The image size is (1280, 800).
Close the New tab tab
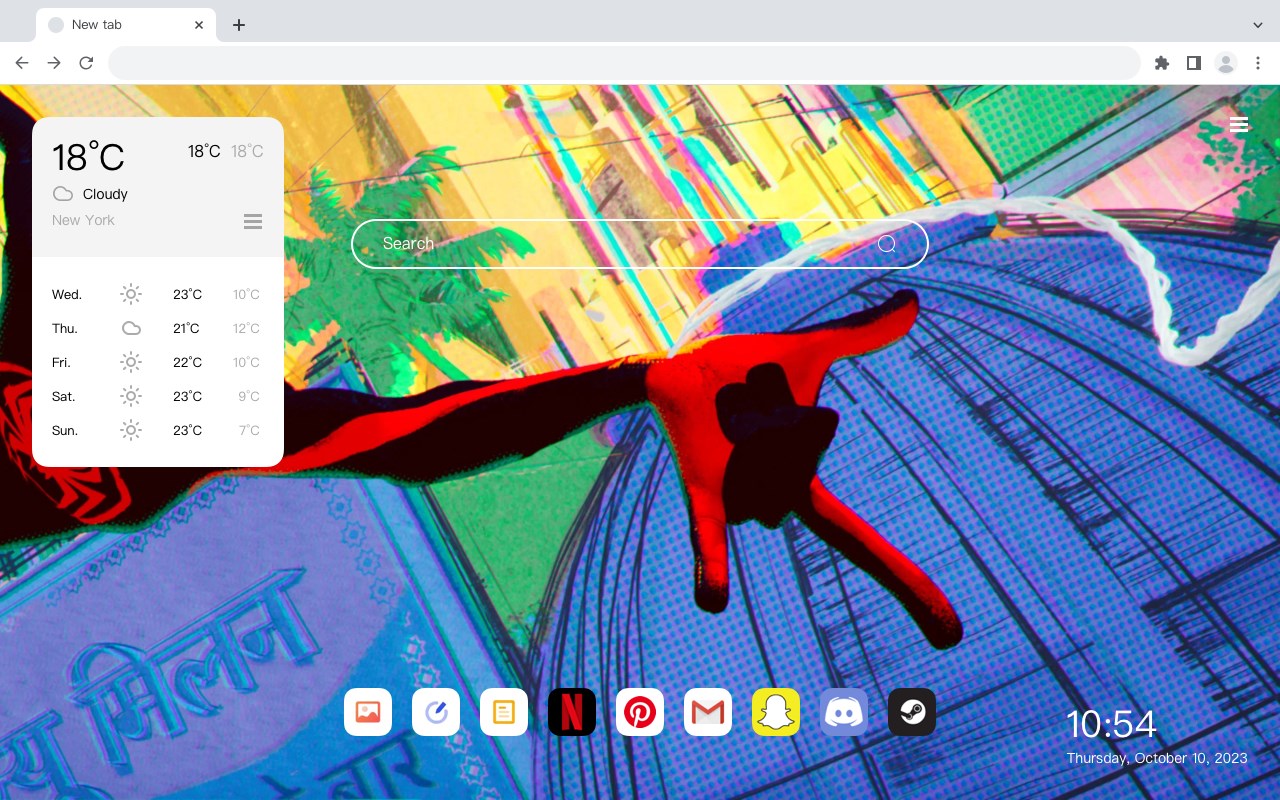click(200, 25)
